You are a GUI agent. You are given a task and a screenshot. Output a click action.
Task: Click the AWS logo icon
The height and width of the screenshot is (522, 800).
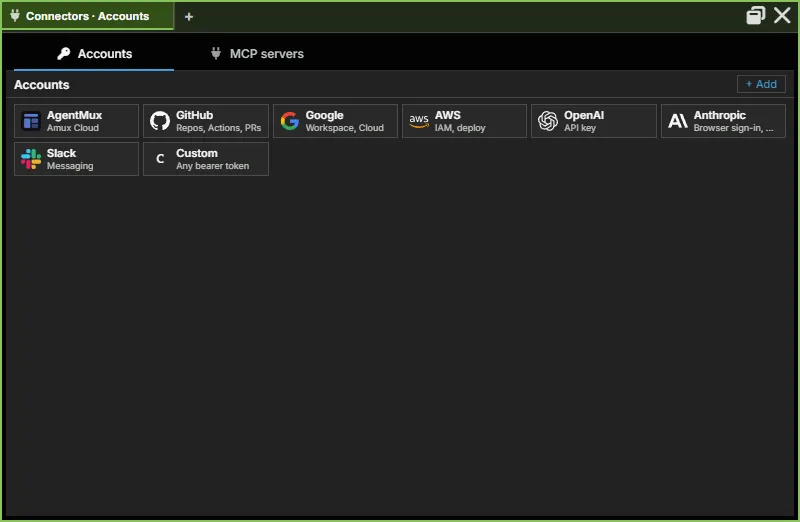(419, 121)
